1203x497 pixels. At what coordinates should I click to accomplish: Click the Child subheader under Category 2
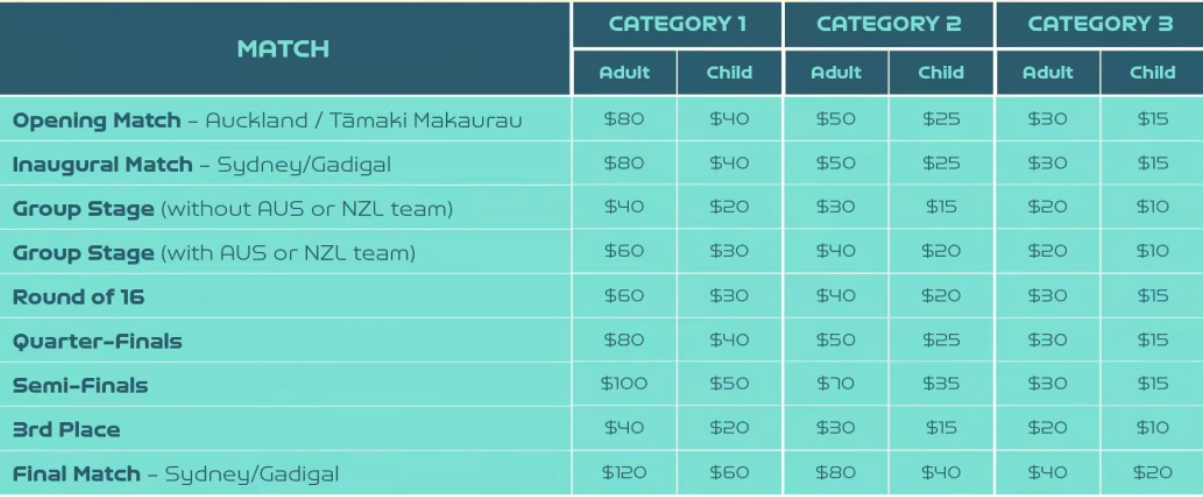click(x=941, y=72)
